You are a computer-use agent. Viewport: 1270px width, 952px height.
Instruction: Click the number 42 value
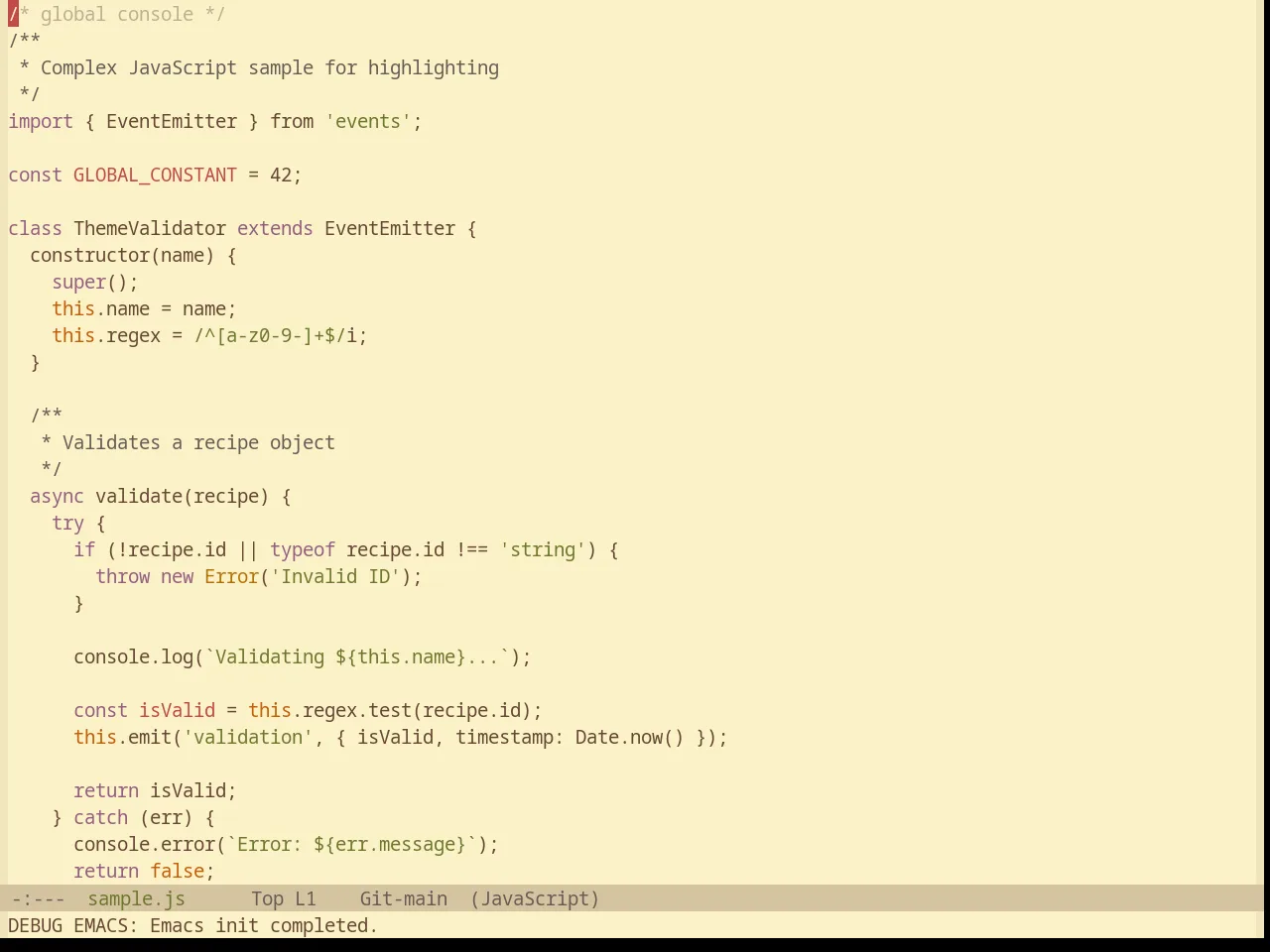point(281,175)
